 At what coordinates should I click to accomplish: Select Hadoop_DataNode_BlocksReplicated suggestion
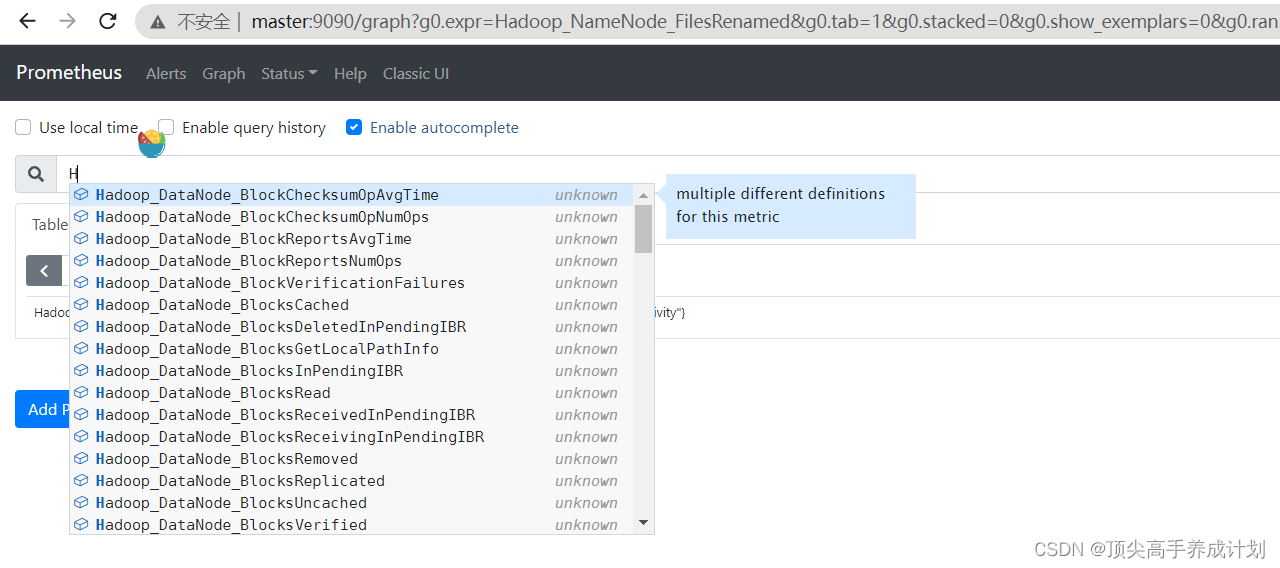[352, 481]
